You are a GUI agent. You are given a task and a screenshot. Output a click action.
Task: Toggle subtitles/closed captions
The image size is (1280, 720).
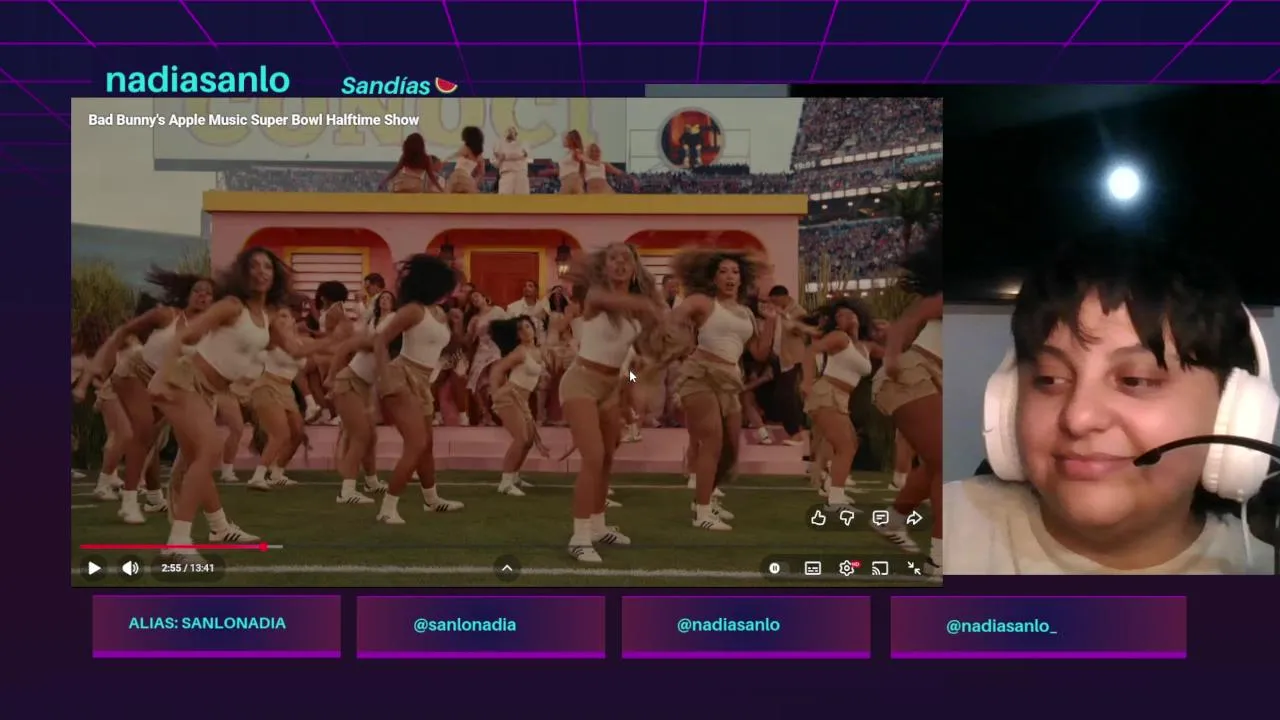point(813,568)
